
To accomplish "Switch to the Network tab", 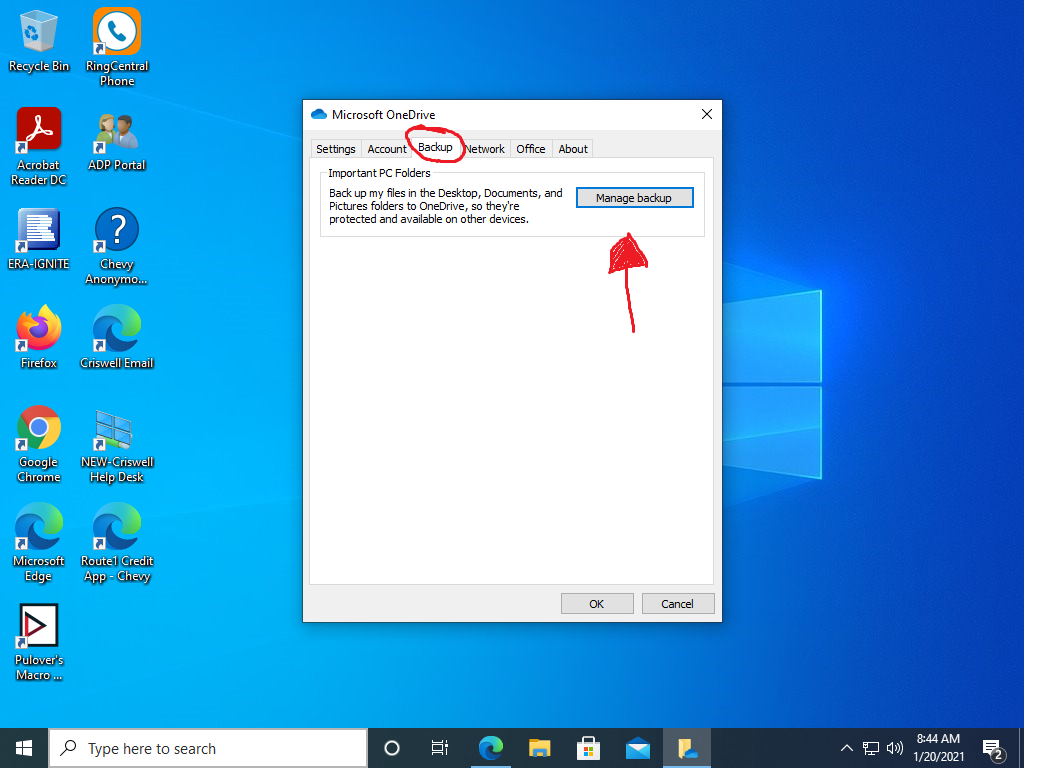I will pos(485,149).
